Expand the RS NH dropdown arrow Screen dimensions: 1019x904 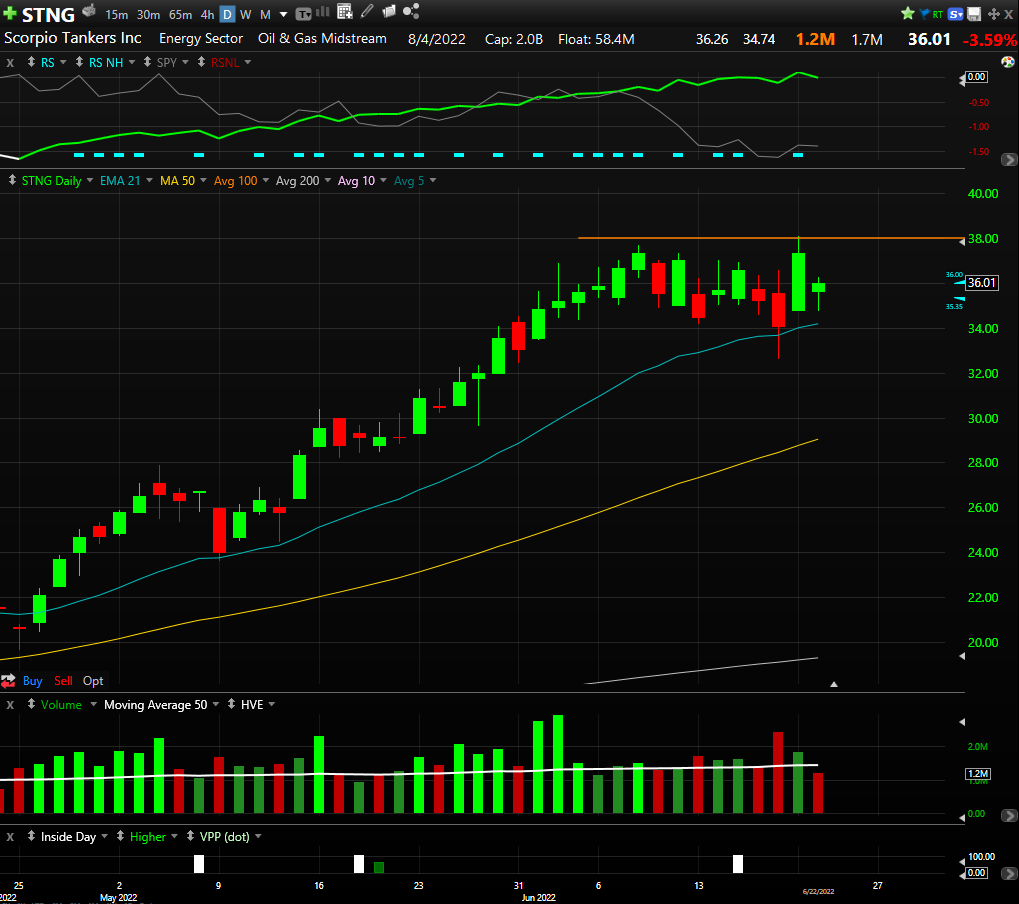pos(132,62)
